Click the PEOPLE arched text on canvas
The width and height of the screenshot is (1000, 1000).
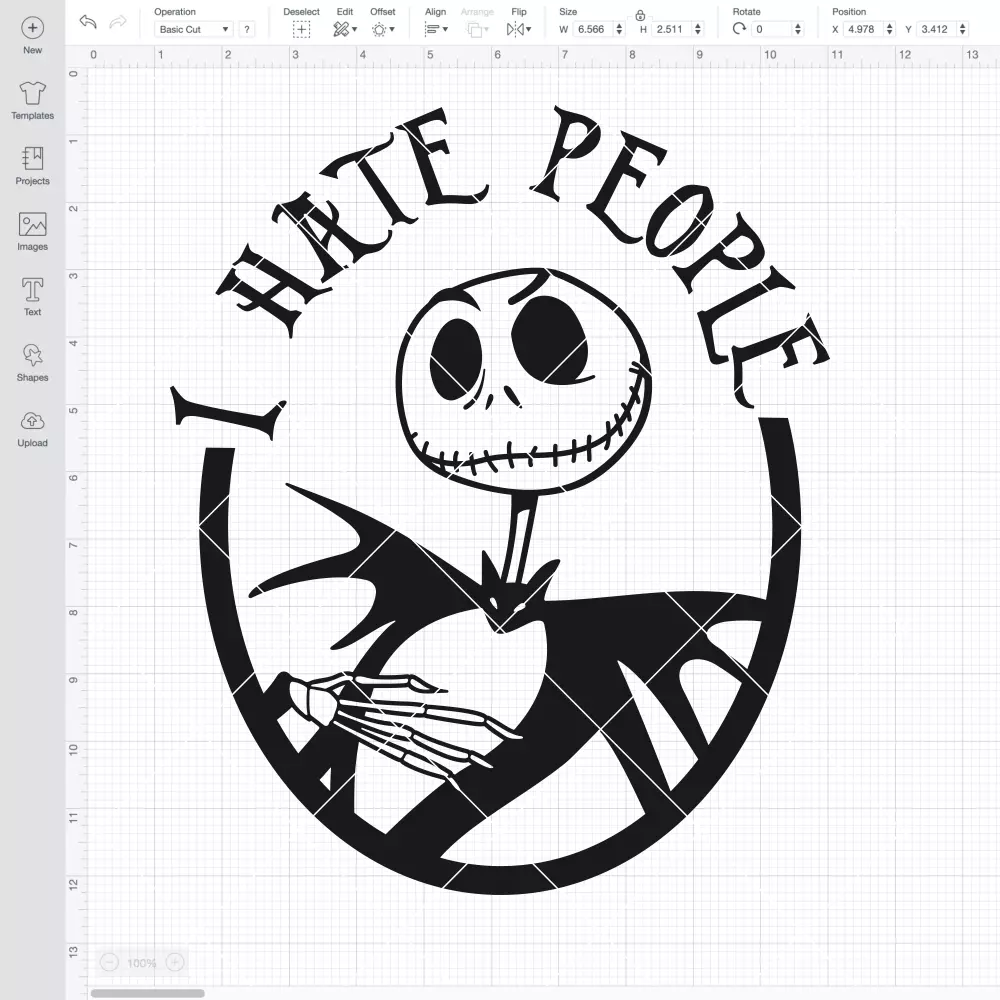679,255
